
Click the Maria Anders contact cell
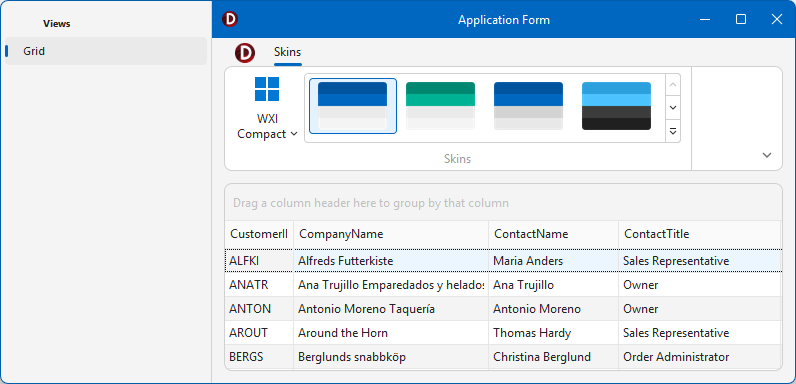click(x=553, y=261)
